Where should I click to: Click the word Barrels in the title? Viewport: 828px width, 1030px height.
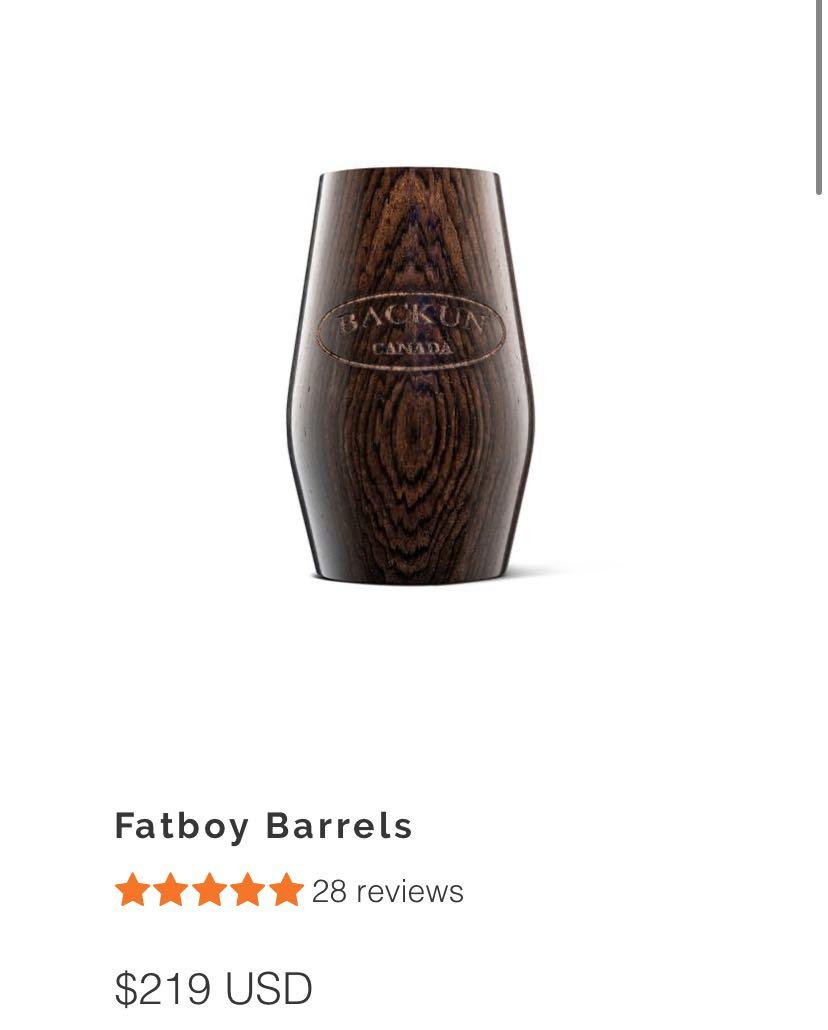[339, 826]
